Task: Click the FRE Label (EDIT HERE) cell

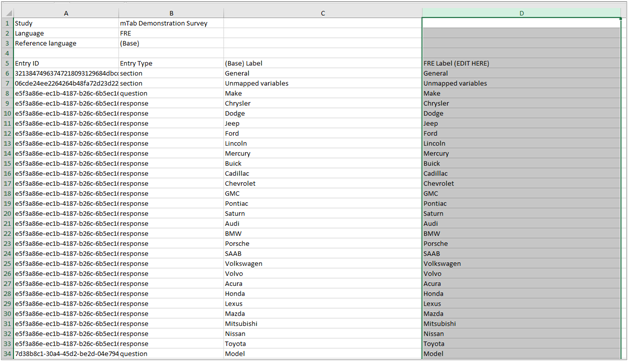Action: [x=521, y=63]
